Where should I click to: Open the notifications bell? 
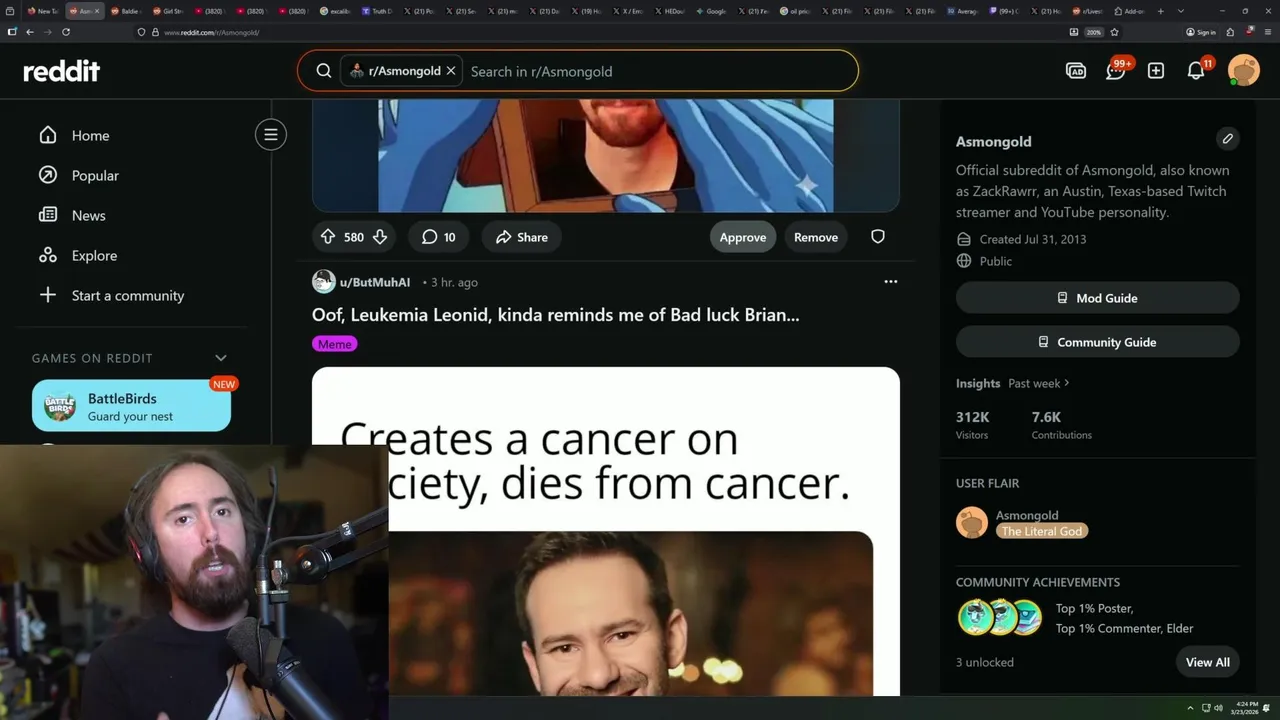tap(1196, 71)
